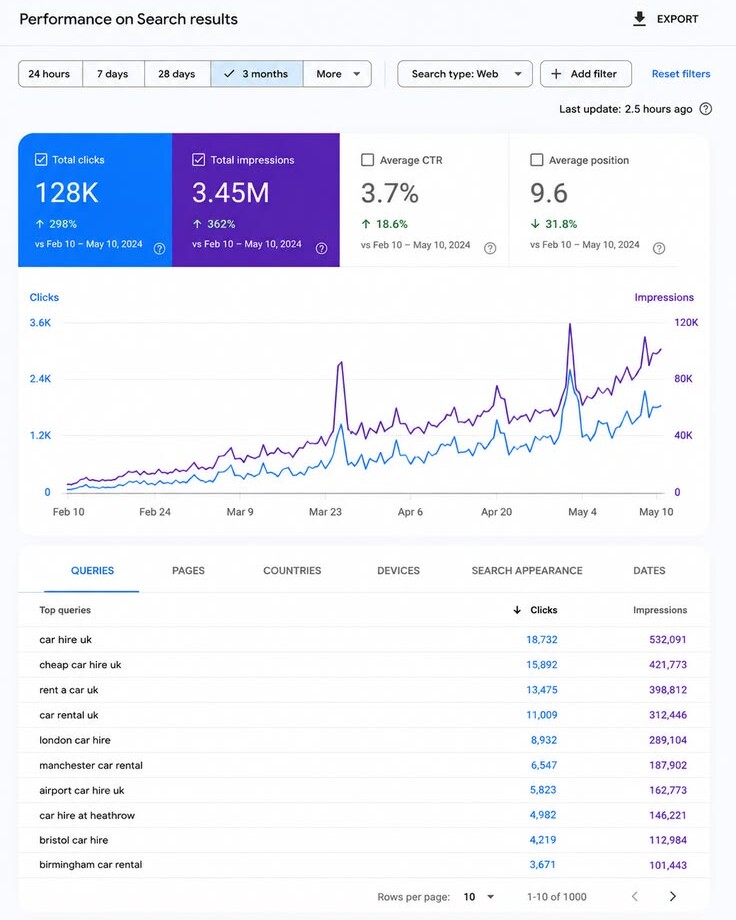Select the 'cheap car hire uk' query
This screenshot has height=920, width=736.
[x=80, y=665]
